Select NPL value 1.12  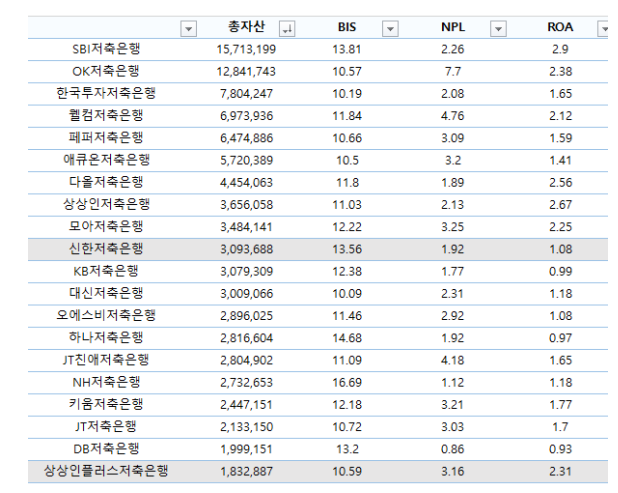[453, 382]
